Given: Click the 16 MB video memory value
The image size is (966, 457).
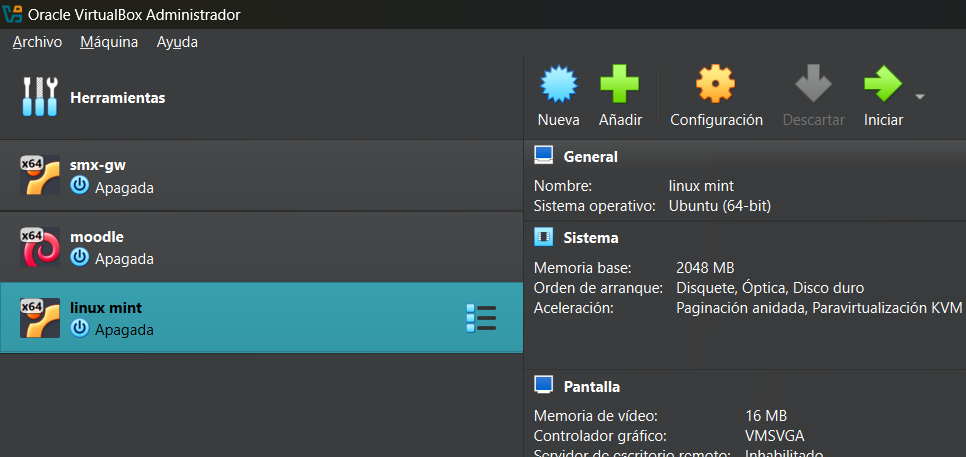Looking at the screenshot, I should (766, 416).
